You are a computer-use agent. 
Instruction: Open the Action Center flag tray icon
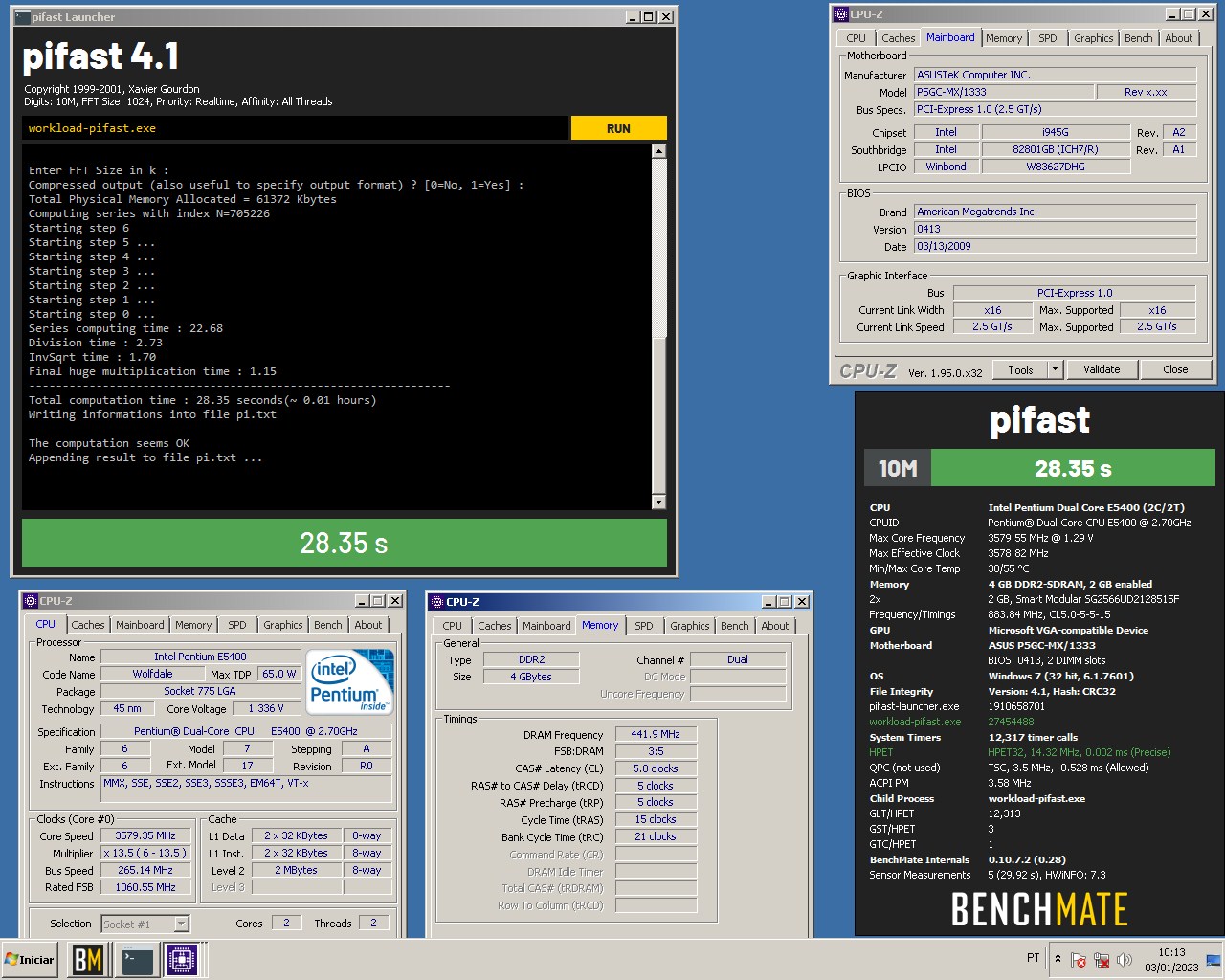click(1079, 959)
